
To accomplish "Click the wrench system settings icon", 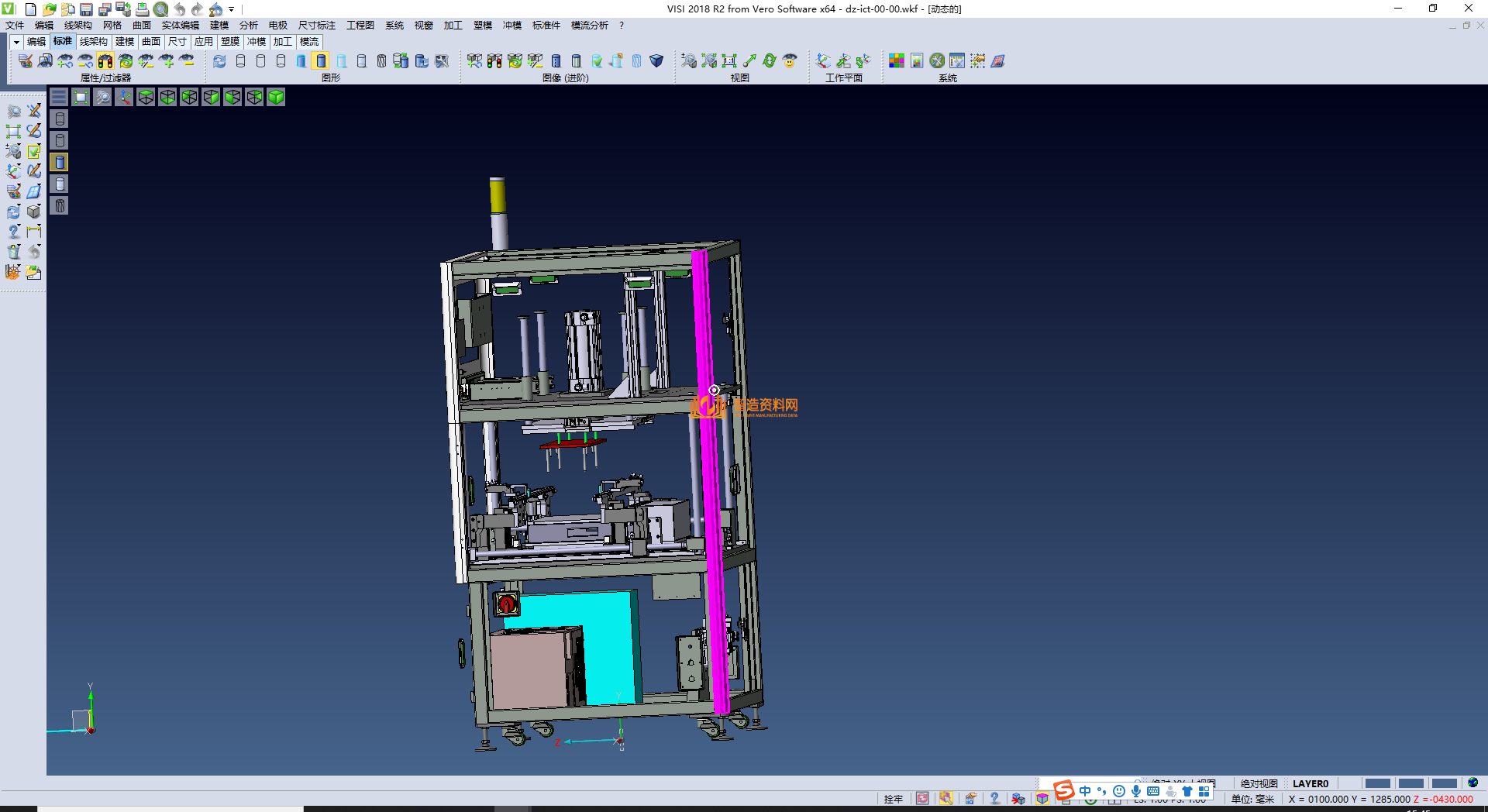I will [937, 60].
